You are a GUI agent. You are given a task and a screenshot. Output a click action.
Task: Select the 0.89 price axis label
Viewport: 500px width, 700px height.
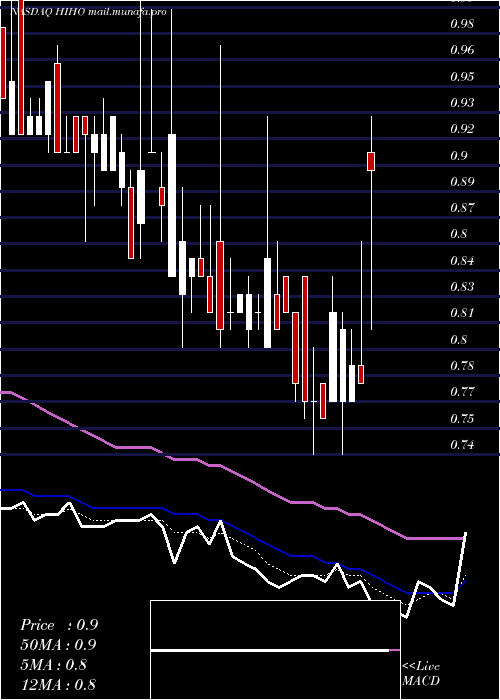coord(462,182)
